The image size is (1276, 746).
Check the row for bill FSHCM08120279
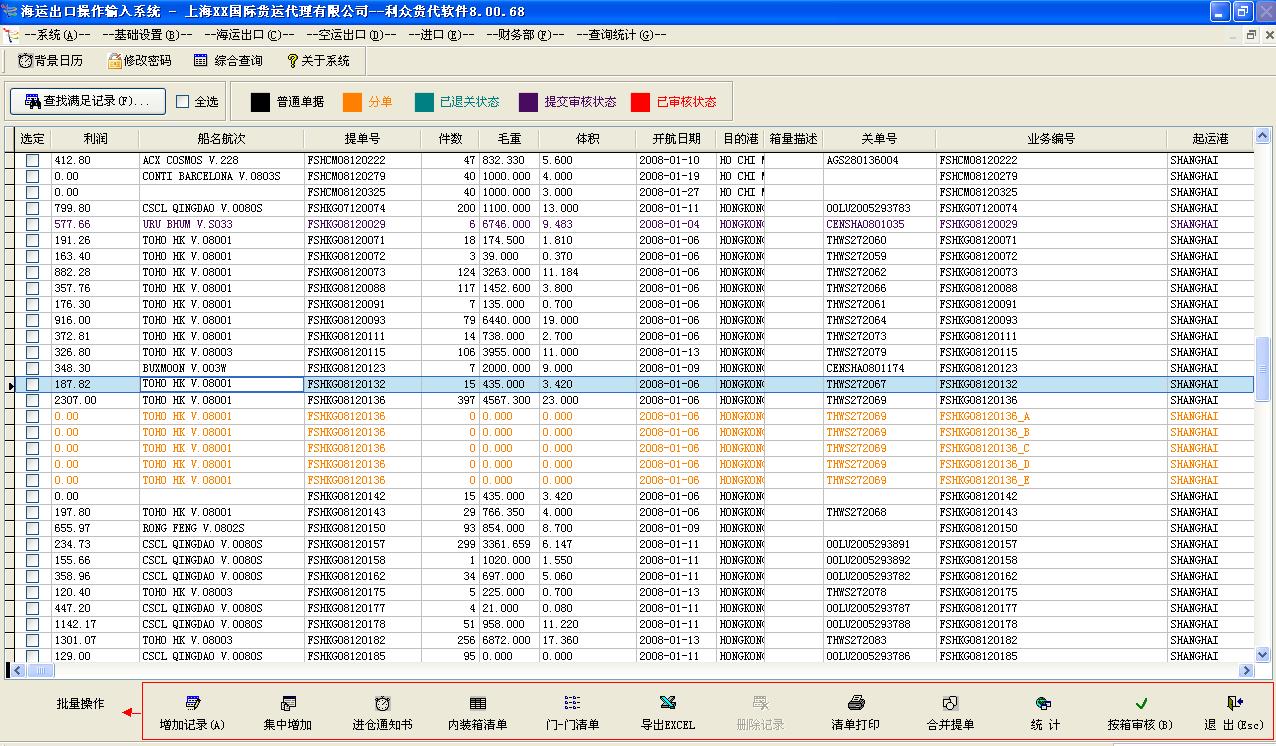33,176
